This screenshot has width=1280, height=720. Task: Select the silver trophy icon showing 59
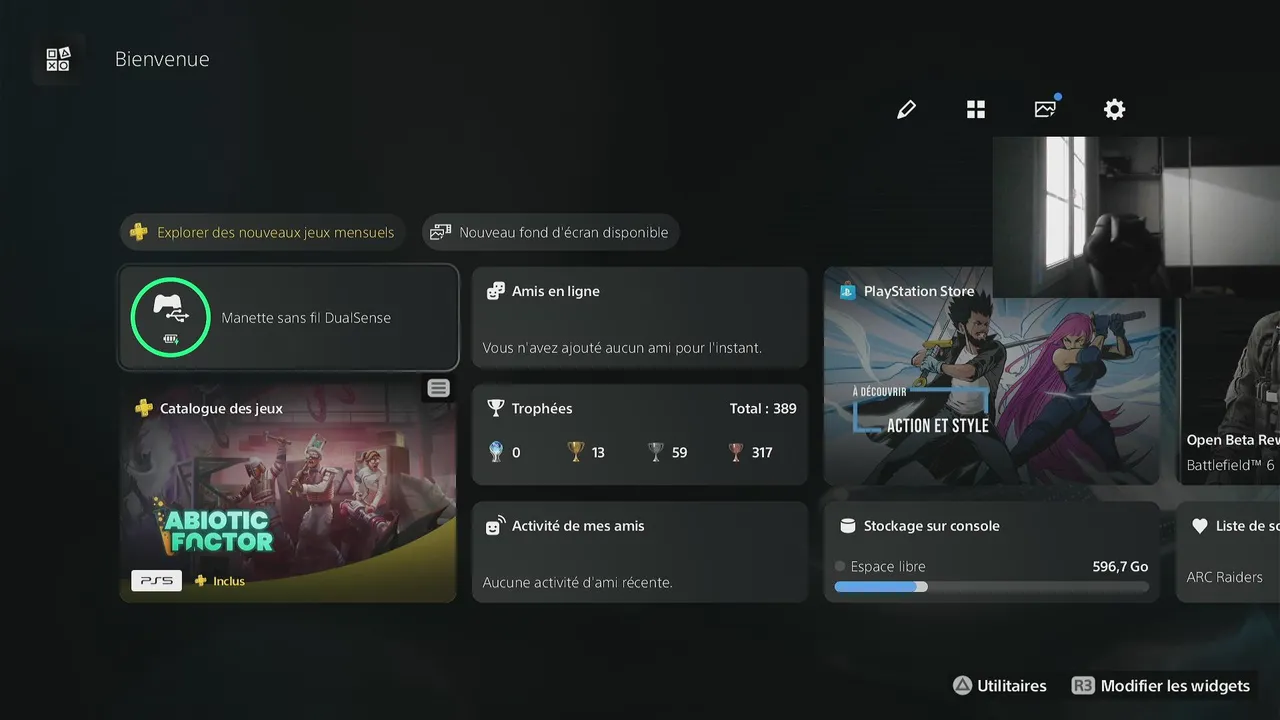(656, 452)
